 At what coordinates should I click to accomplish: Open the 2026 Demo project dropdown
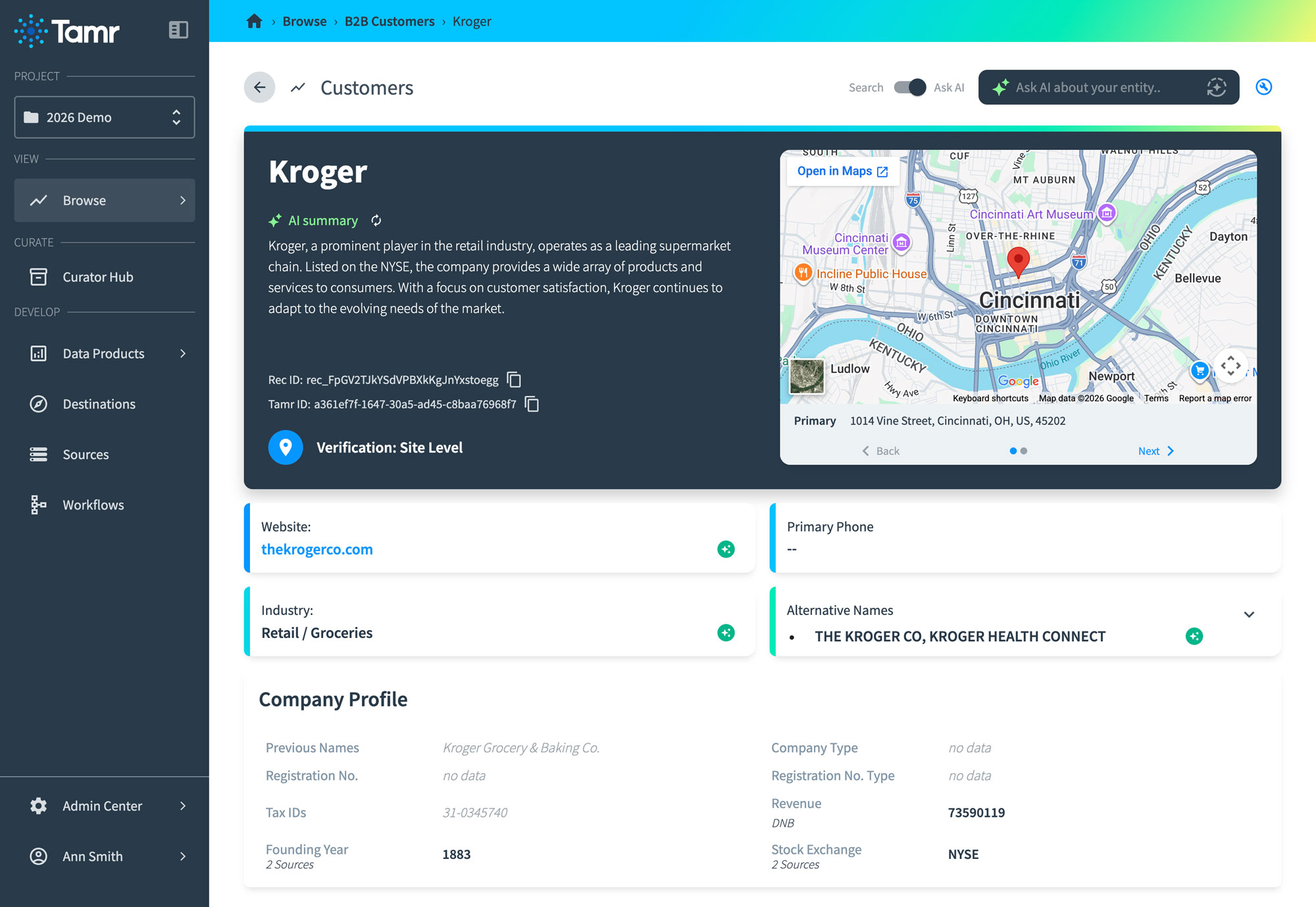pos(105,117)
